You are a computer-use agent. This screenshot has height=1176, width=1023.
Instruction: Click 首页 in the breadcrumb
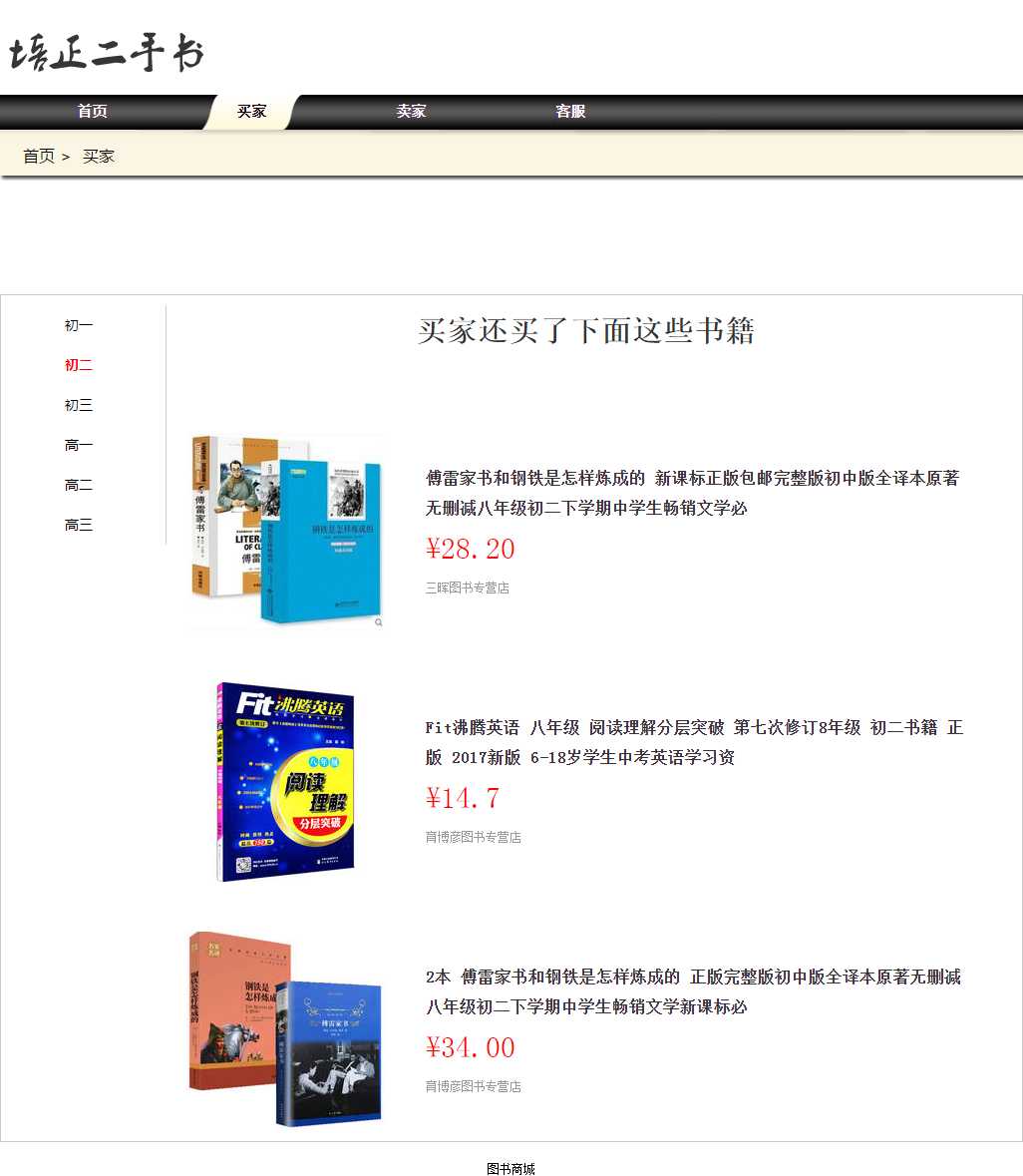click(x=39, y=157)
